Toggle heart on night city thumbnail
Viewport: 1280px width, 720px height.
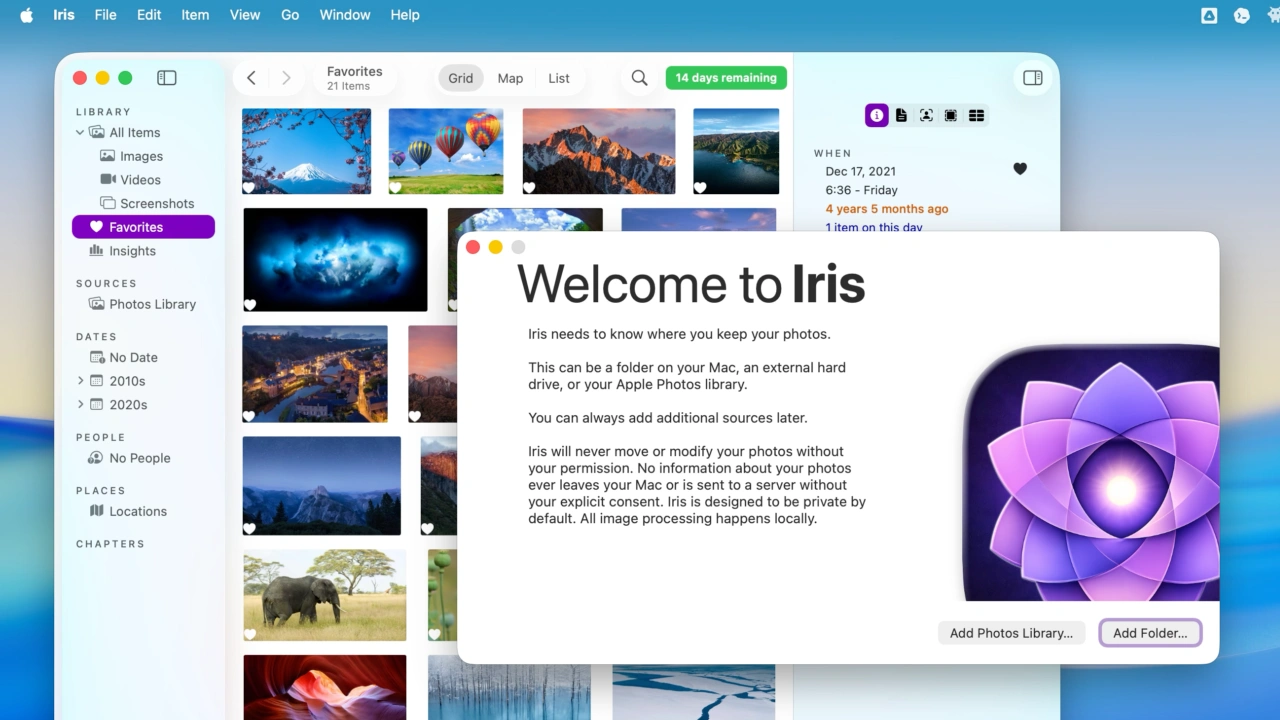249,415
